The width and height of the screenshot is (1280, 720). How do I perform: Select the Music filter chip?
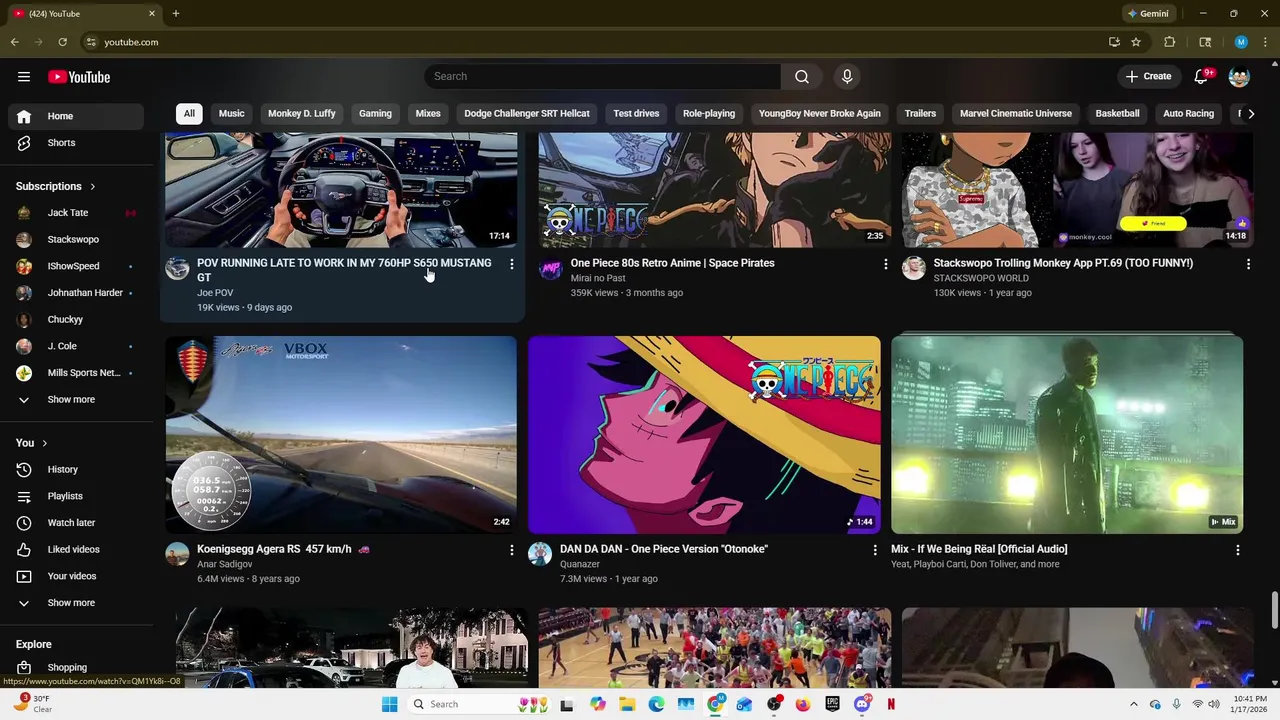click(232, 114)
